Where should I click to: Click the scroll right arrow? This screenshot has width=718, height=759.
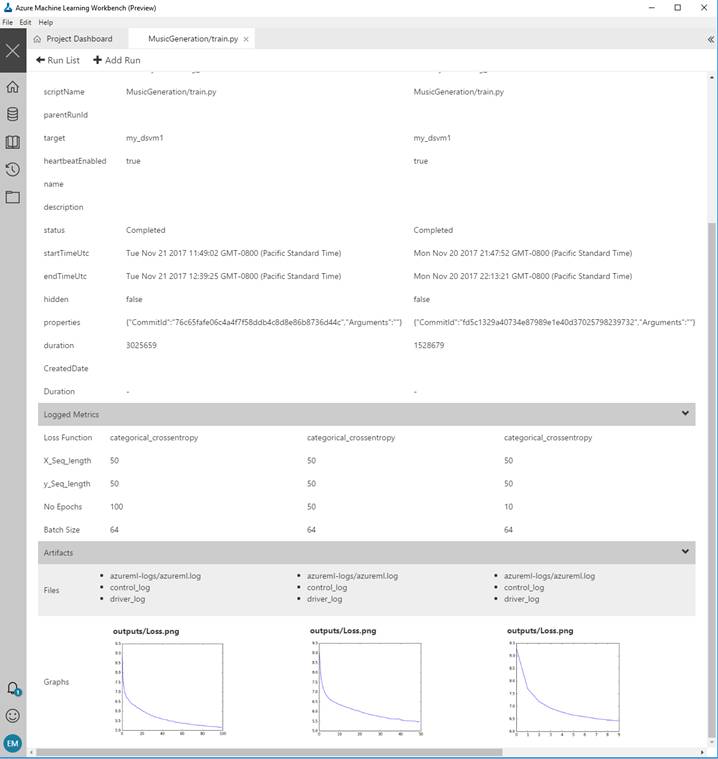[702, 752]
